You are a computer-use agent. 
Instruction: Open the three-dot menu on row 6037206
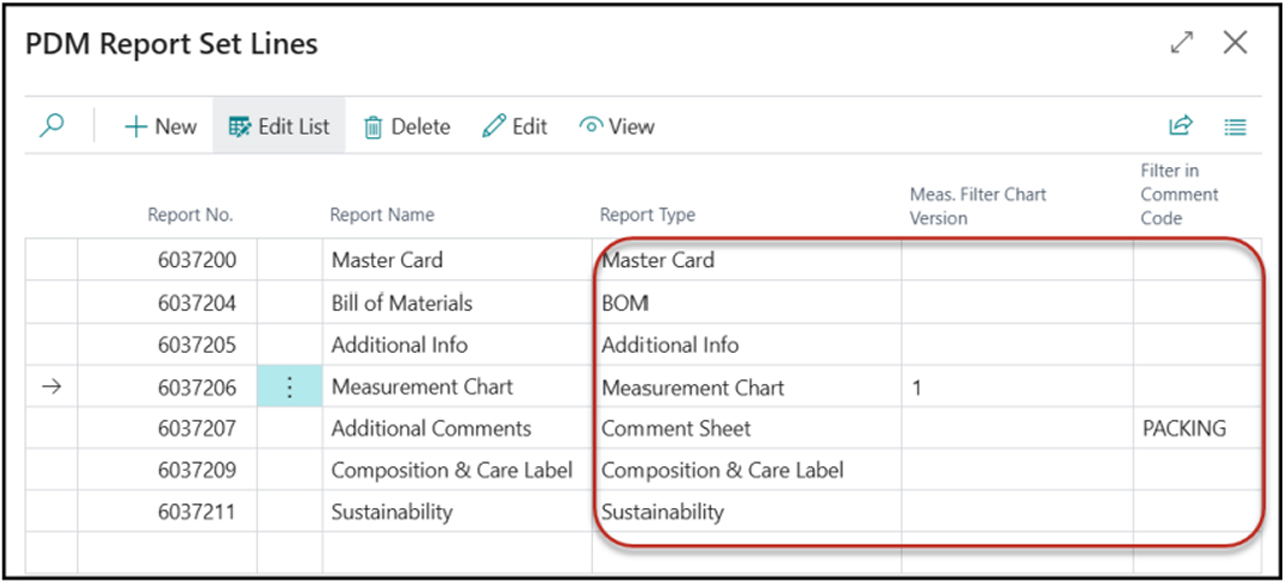(289, 387)
